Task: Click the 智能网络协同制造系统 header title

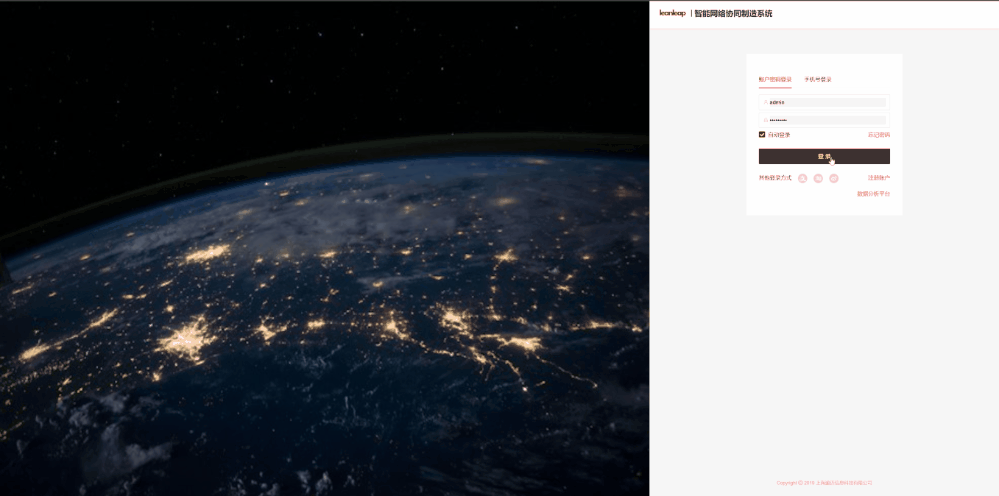Action: (733, 13)
